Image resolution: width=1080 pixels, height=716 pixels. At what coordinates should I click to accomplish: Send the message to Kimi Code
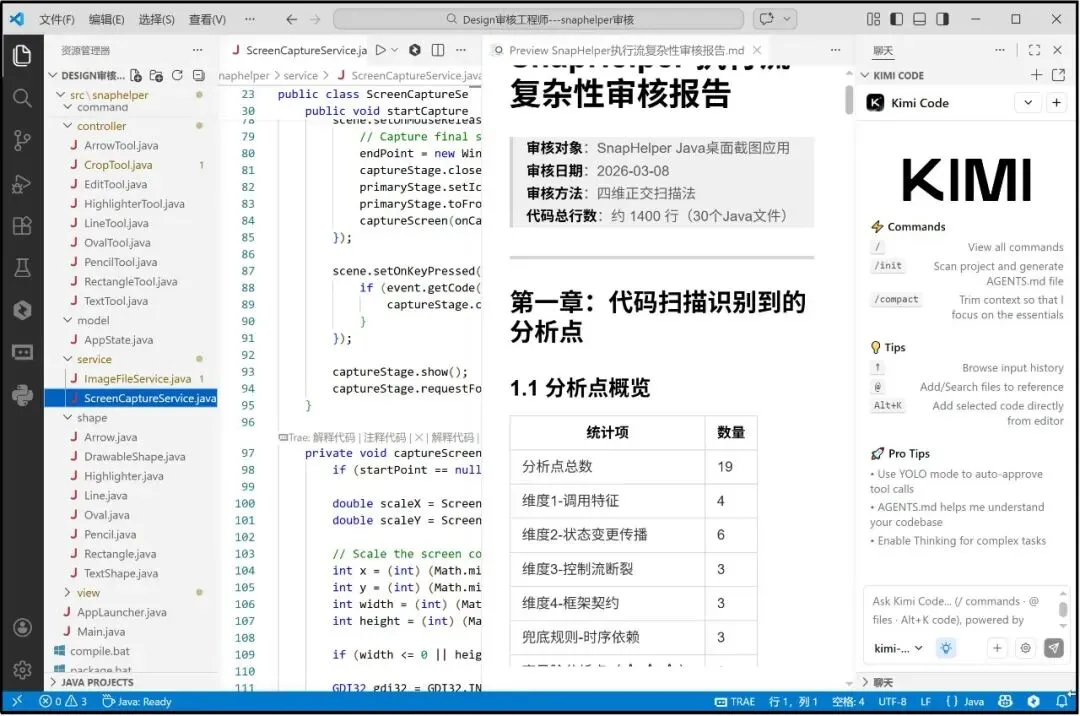coord(1053,648)
